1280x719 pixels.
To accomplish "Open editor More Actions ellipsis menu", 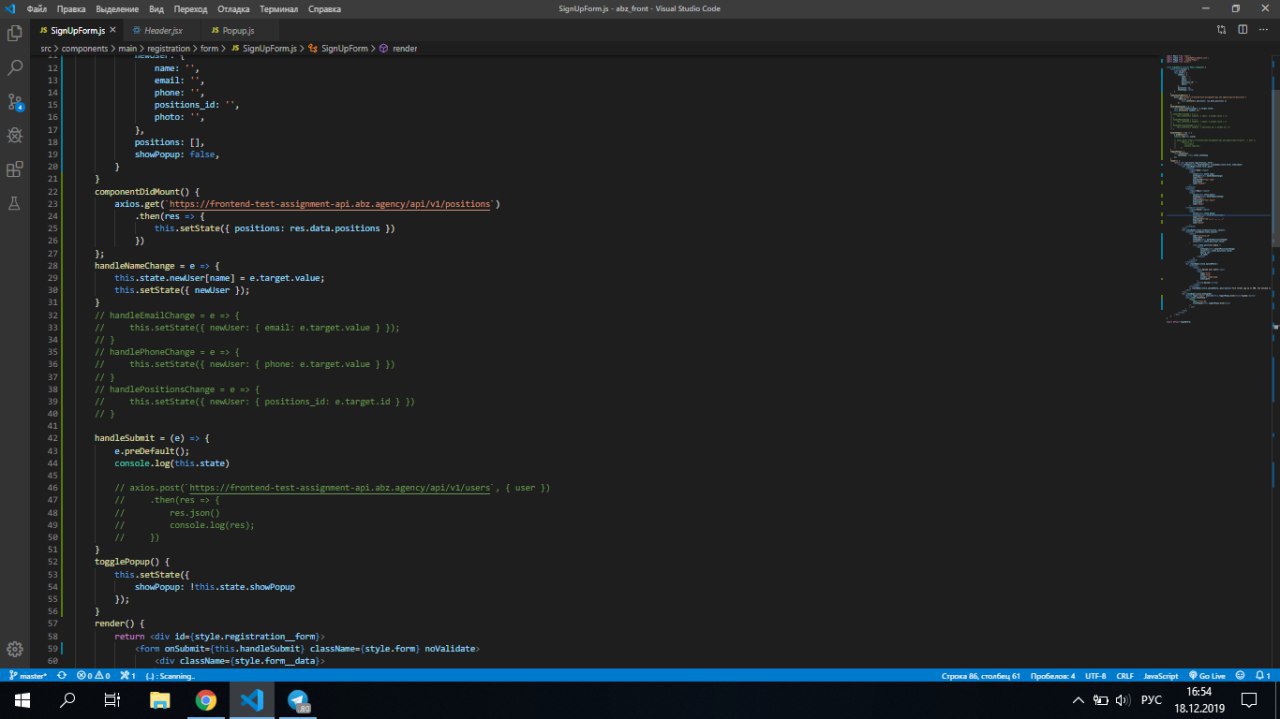I will pyautogui.click(x=1264, y=30).
